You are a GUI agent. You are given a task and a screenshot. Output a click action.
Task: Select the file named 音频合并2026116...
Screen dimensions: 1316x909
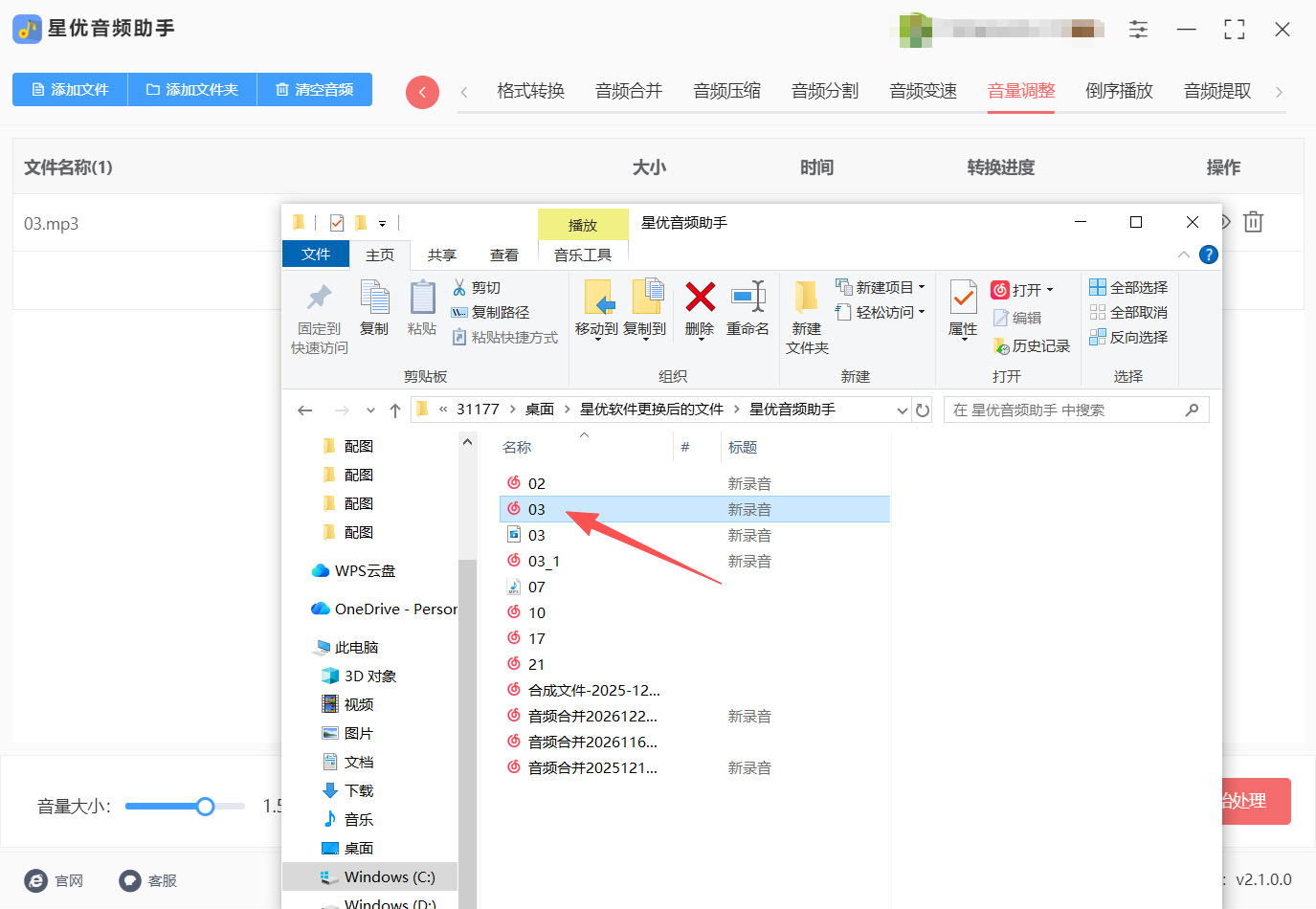tap(583, 743)
